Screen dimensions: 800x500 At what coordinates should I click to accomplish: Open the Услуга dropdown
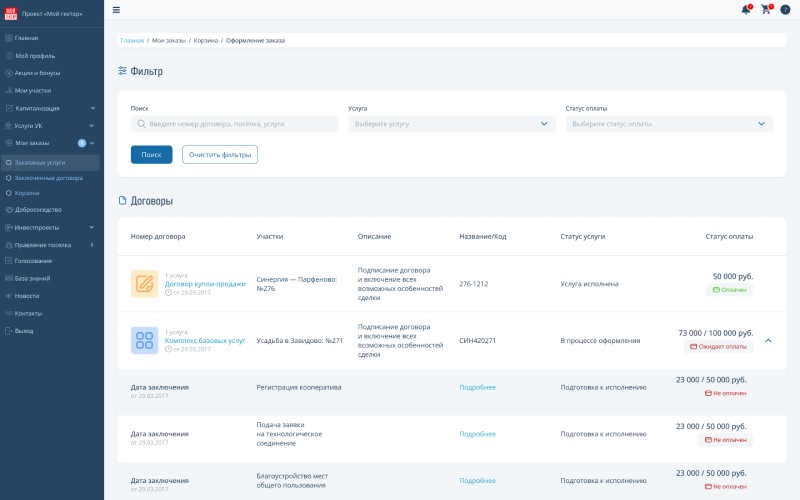pyautogui.click(x=452, y=124)
